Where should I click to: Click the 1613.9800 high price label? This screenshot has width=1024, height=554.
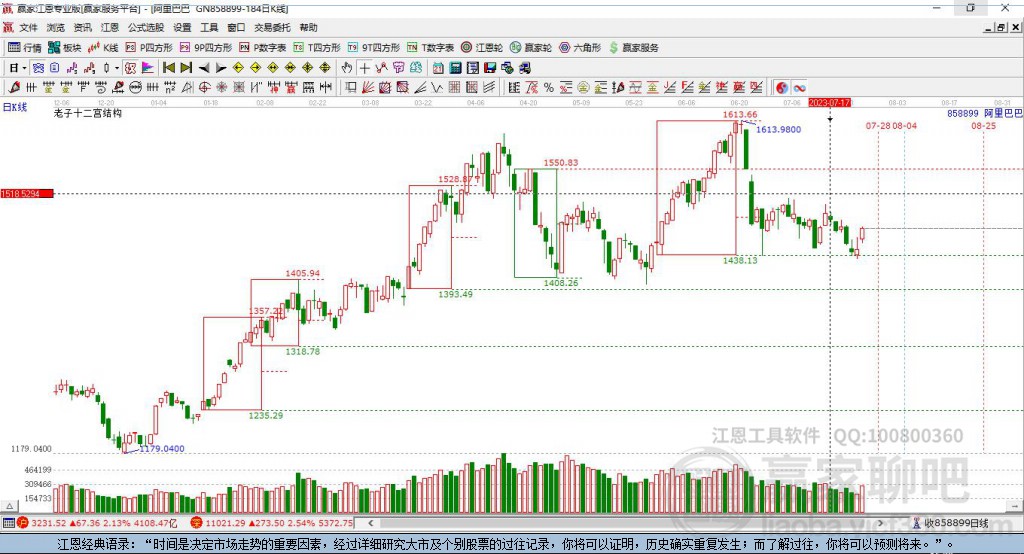coord(778,129)
